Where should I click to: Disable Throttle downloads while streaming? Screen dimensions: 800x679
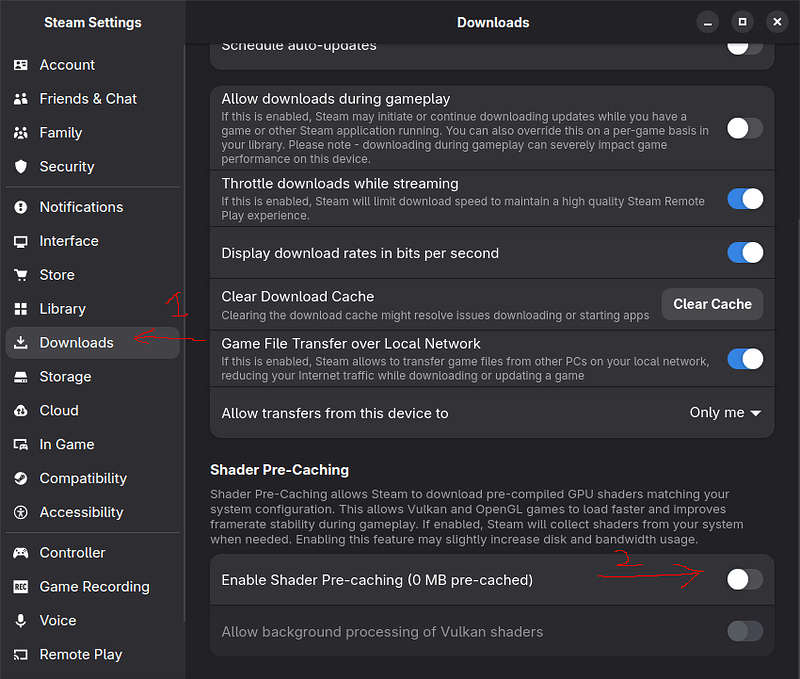745,199
